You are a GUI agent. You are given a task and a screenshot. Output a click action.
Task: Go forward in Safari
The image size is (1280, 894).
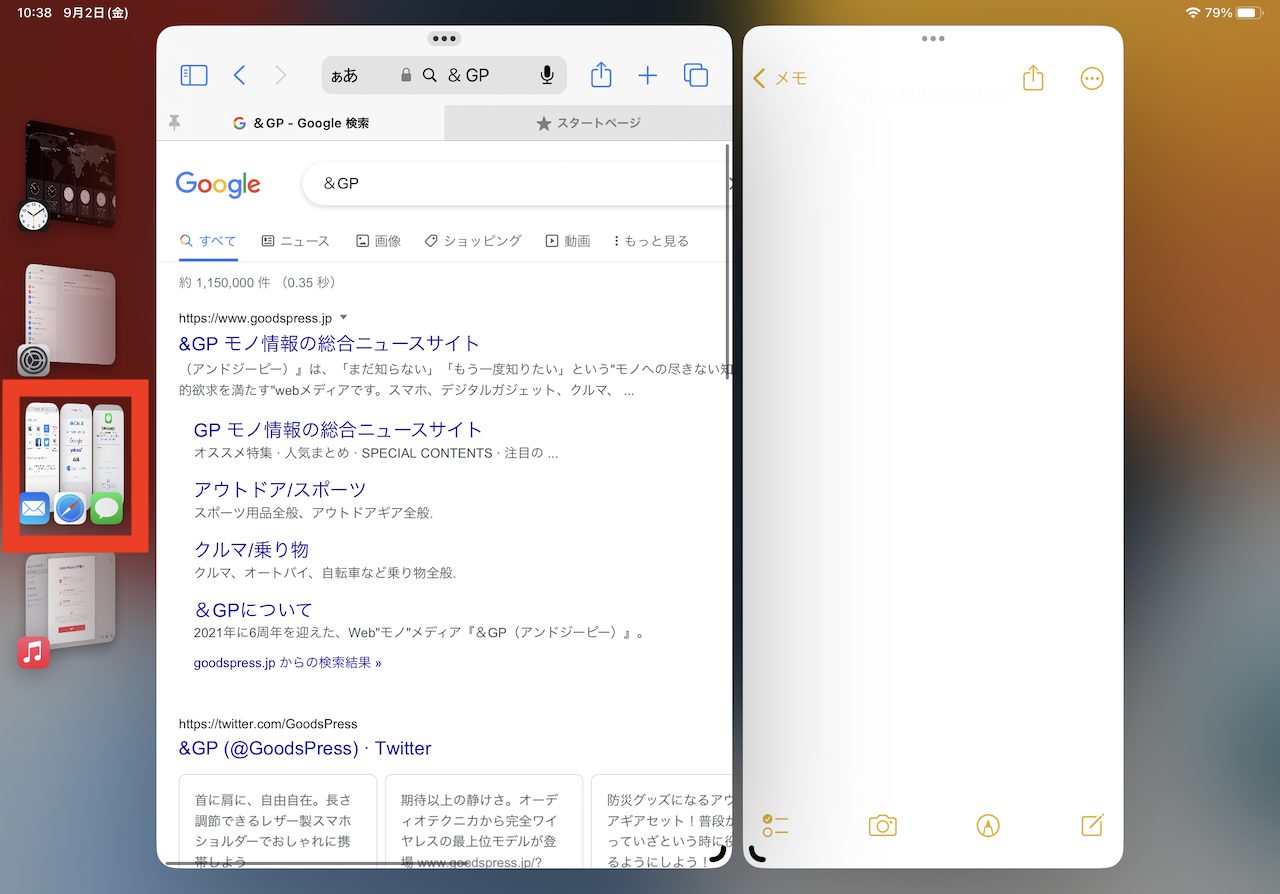(x=280, y=75)
